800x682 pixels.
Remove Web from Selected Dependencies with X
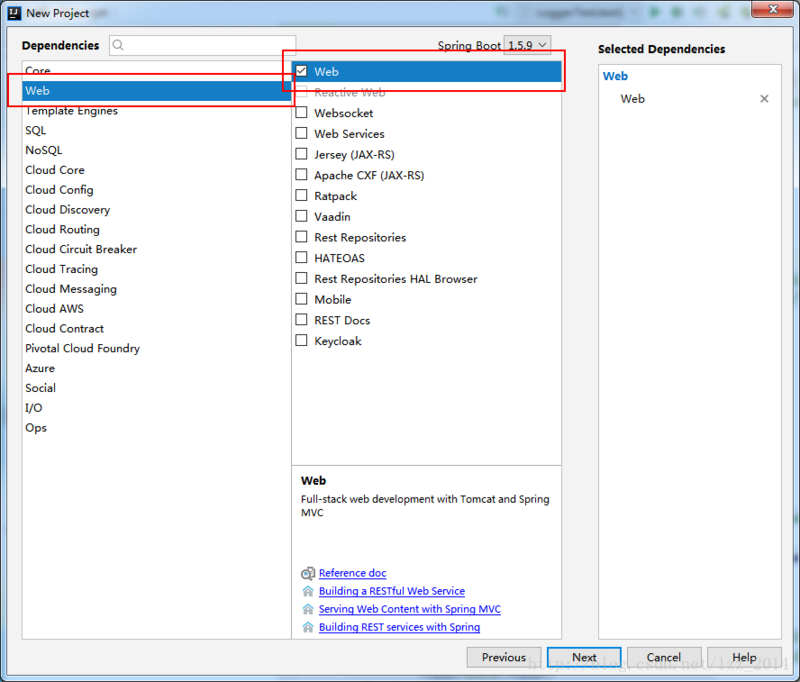click(764, 99)
